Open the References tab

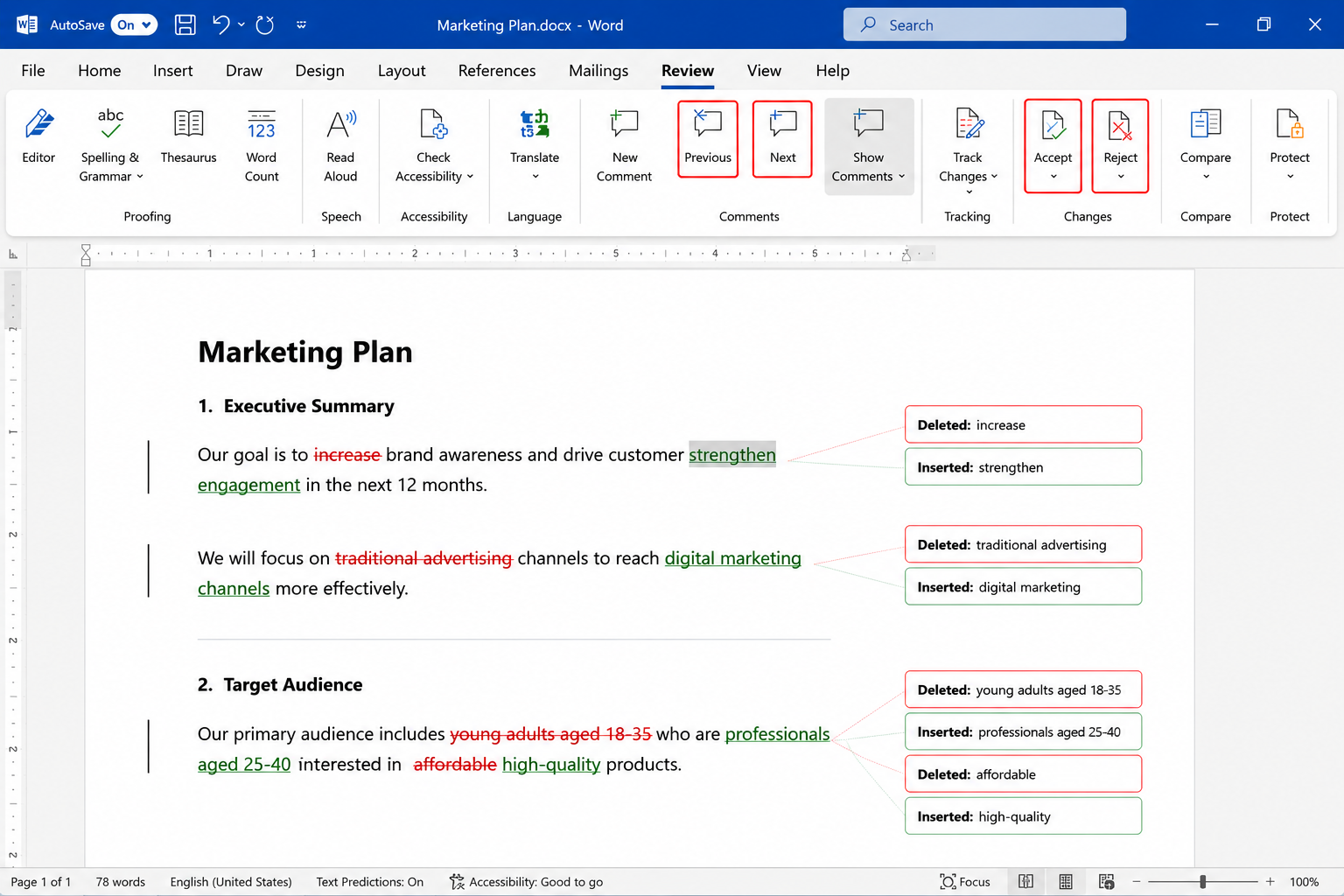[497, 71]
